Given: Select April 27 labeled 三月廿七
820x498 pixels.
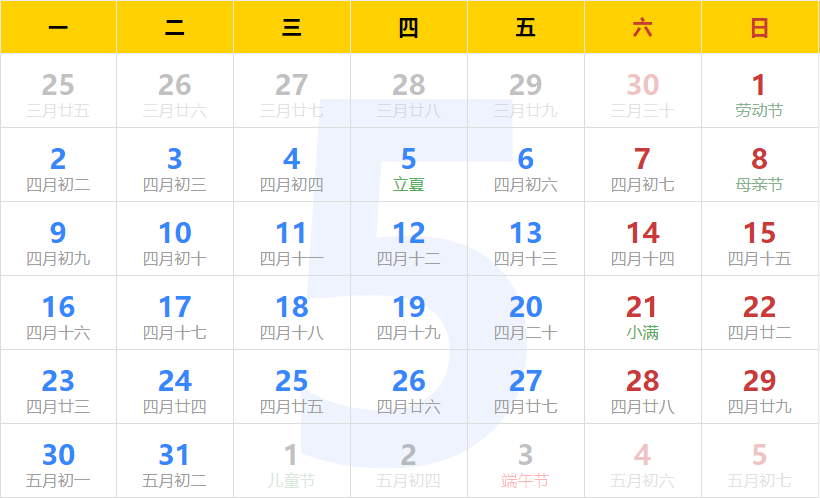Looking at the screenshot, I should click(292, 90).
